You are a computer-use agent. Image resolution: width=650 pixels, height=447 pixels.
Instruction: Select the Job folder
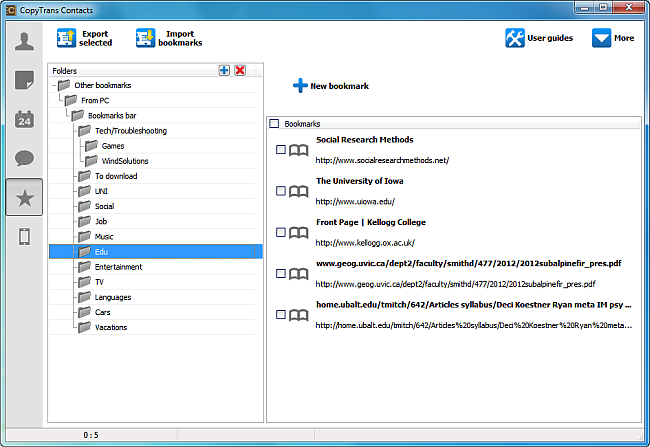pos(101,221)
